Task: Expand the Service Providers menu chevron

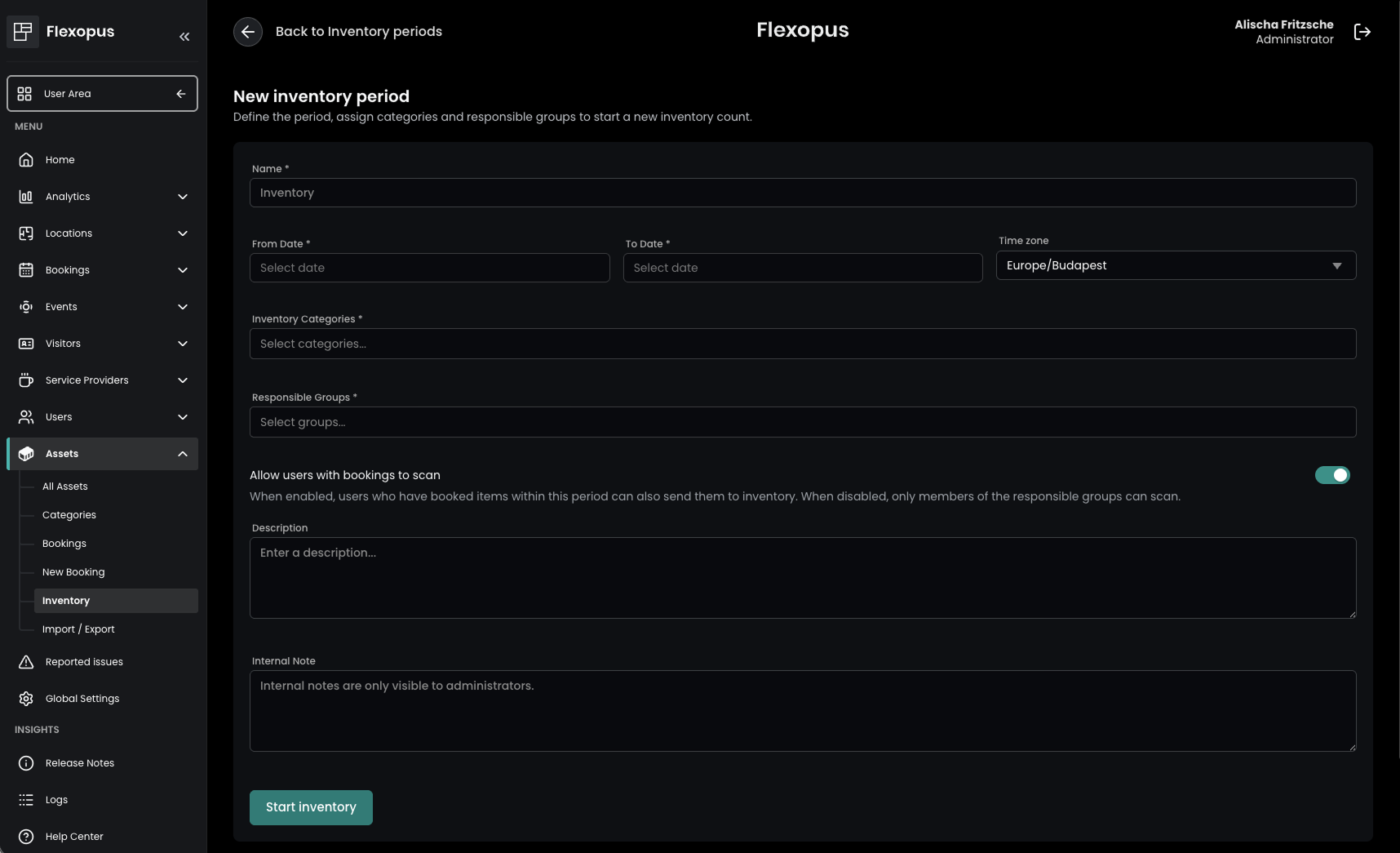Action: 183,380
